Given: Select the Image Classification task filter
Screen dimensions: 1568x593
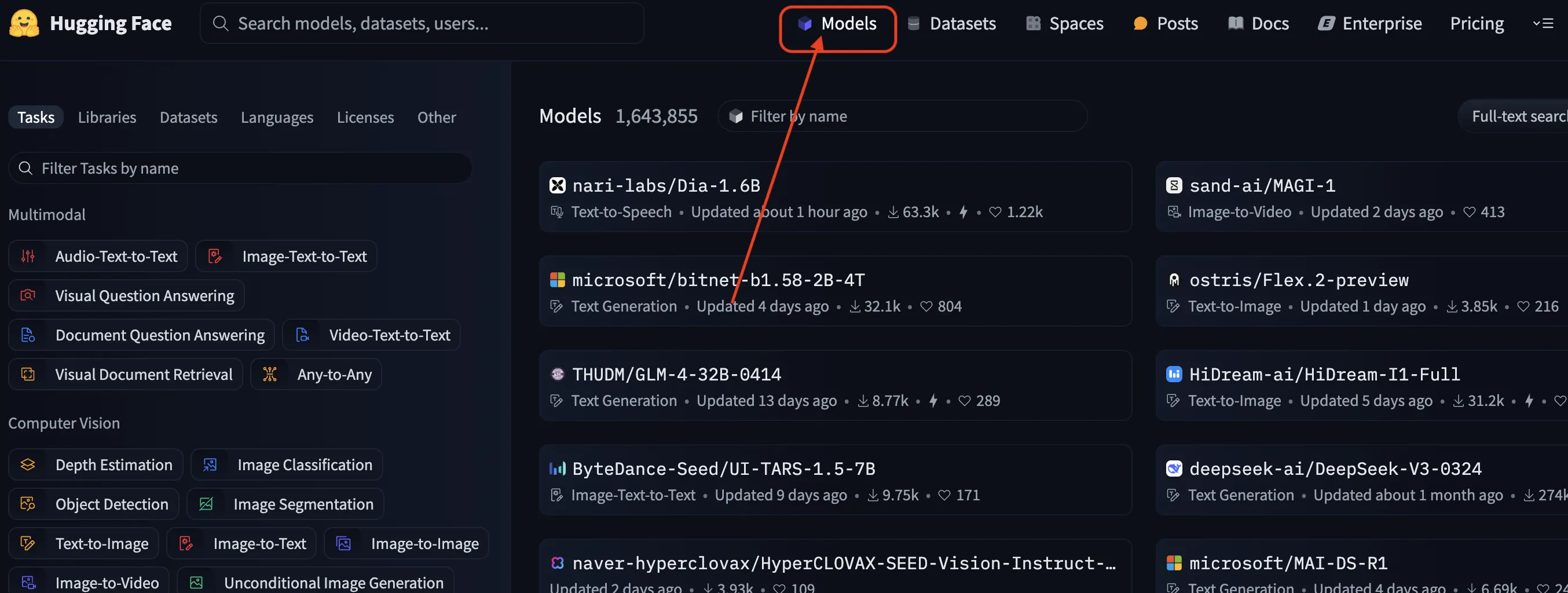Looking at the screenshot, I should pos(287,464).
